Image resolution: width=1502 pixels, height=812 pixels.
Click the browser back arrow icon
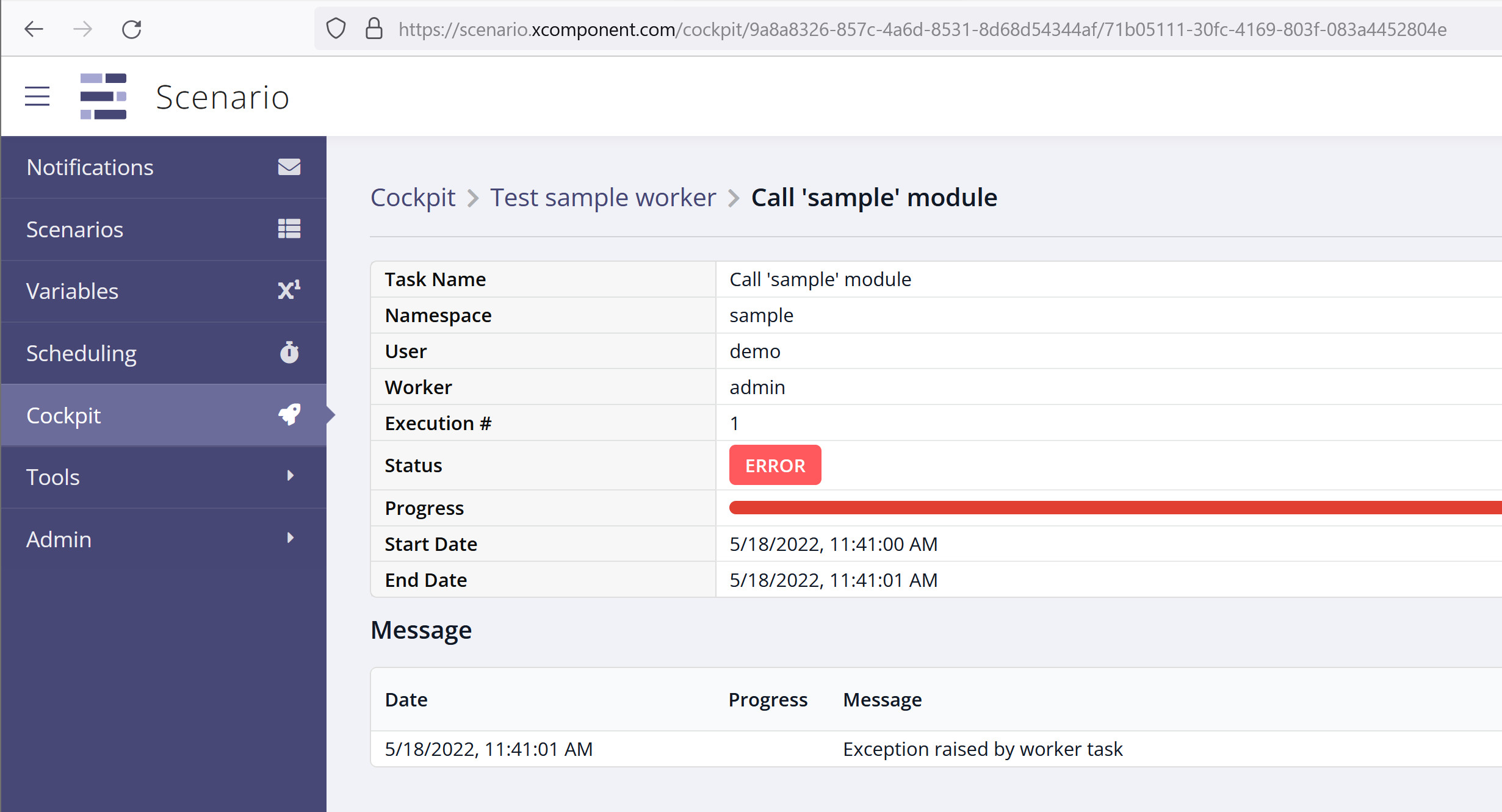point(33,29)
